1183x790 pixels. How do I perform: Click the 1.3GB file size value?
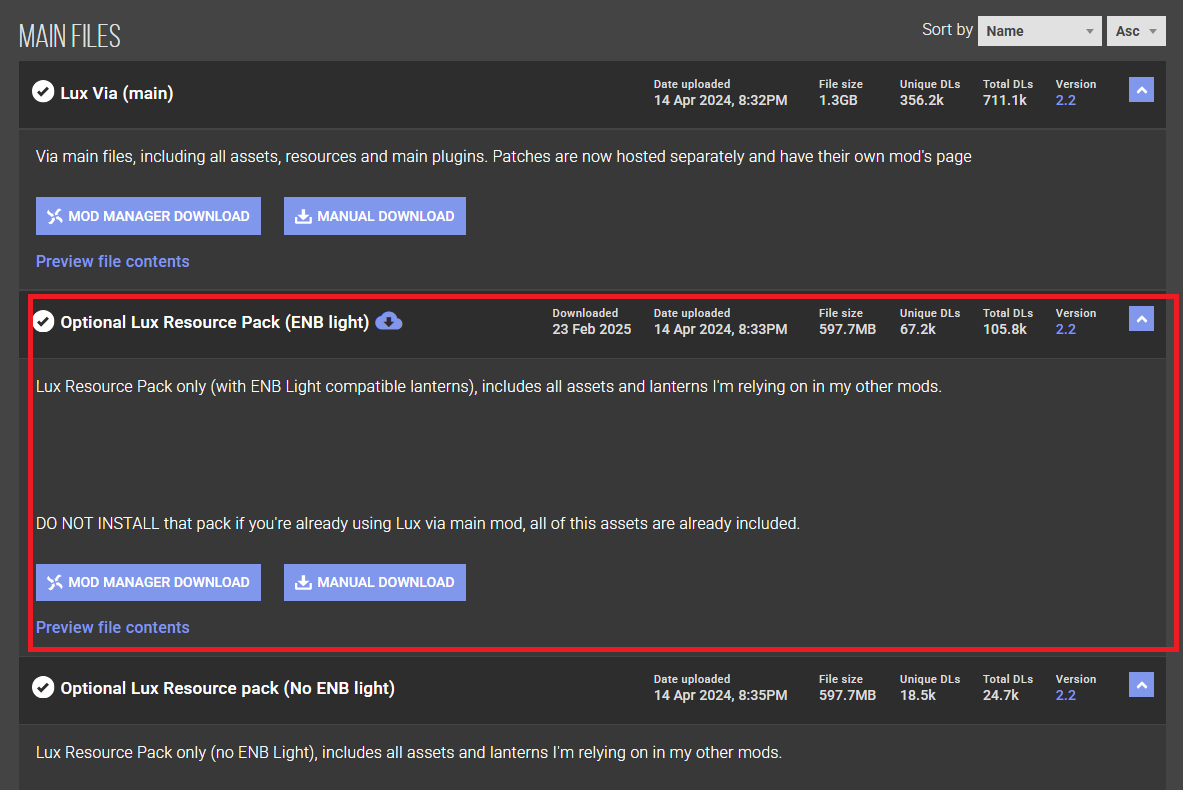coord(838,100)
